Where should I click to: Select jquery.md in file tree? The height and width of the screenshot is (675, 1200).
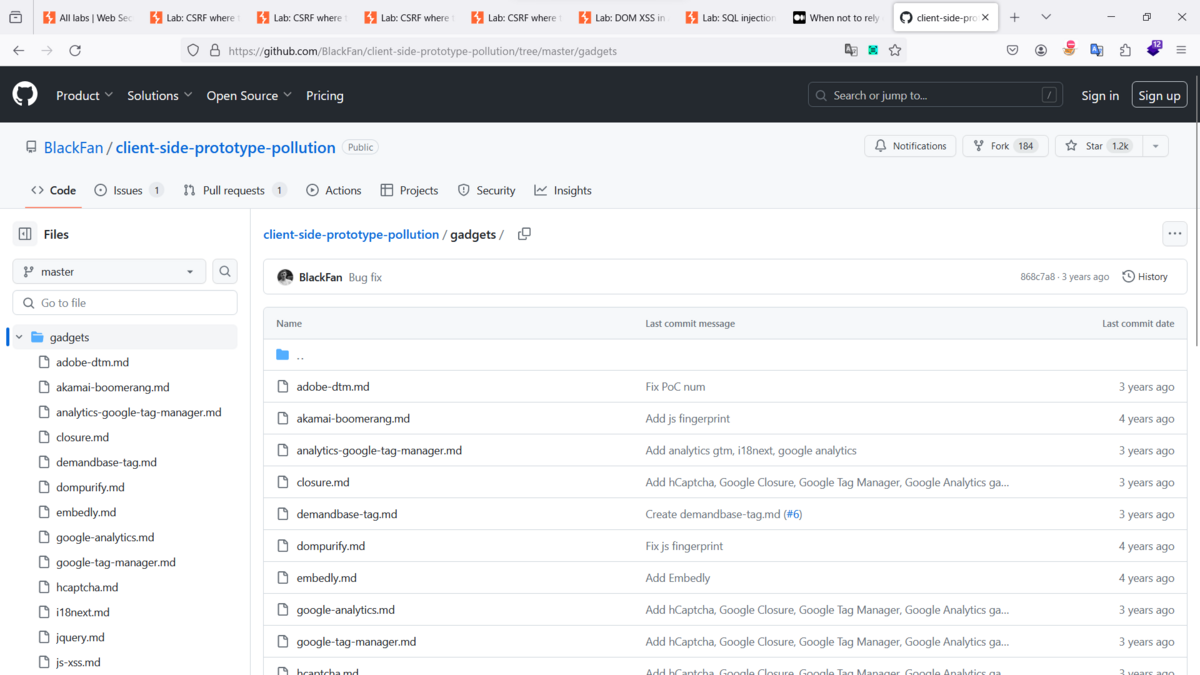[x=80, y=637]
